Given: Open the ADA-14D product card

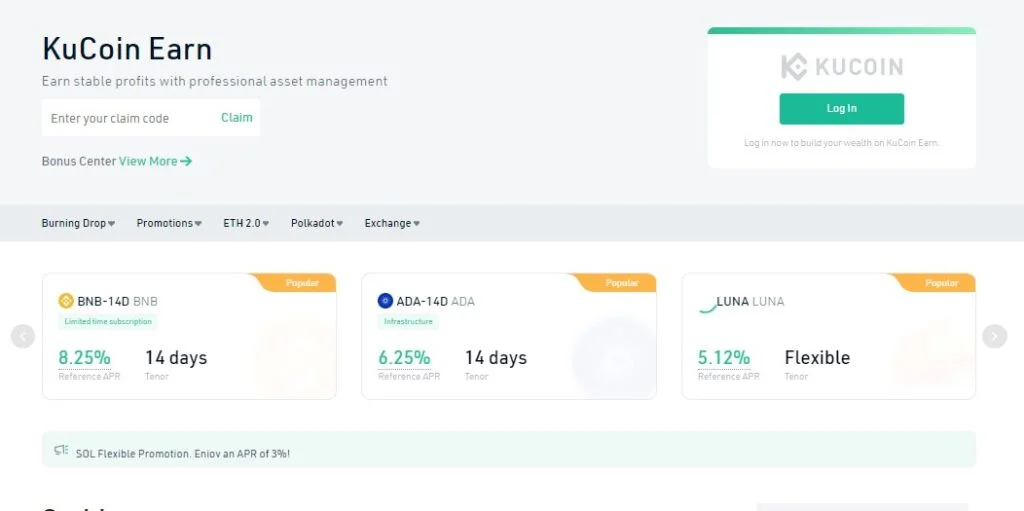Looking at the screenshot, I should coord(509,336).
